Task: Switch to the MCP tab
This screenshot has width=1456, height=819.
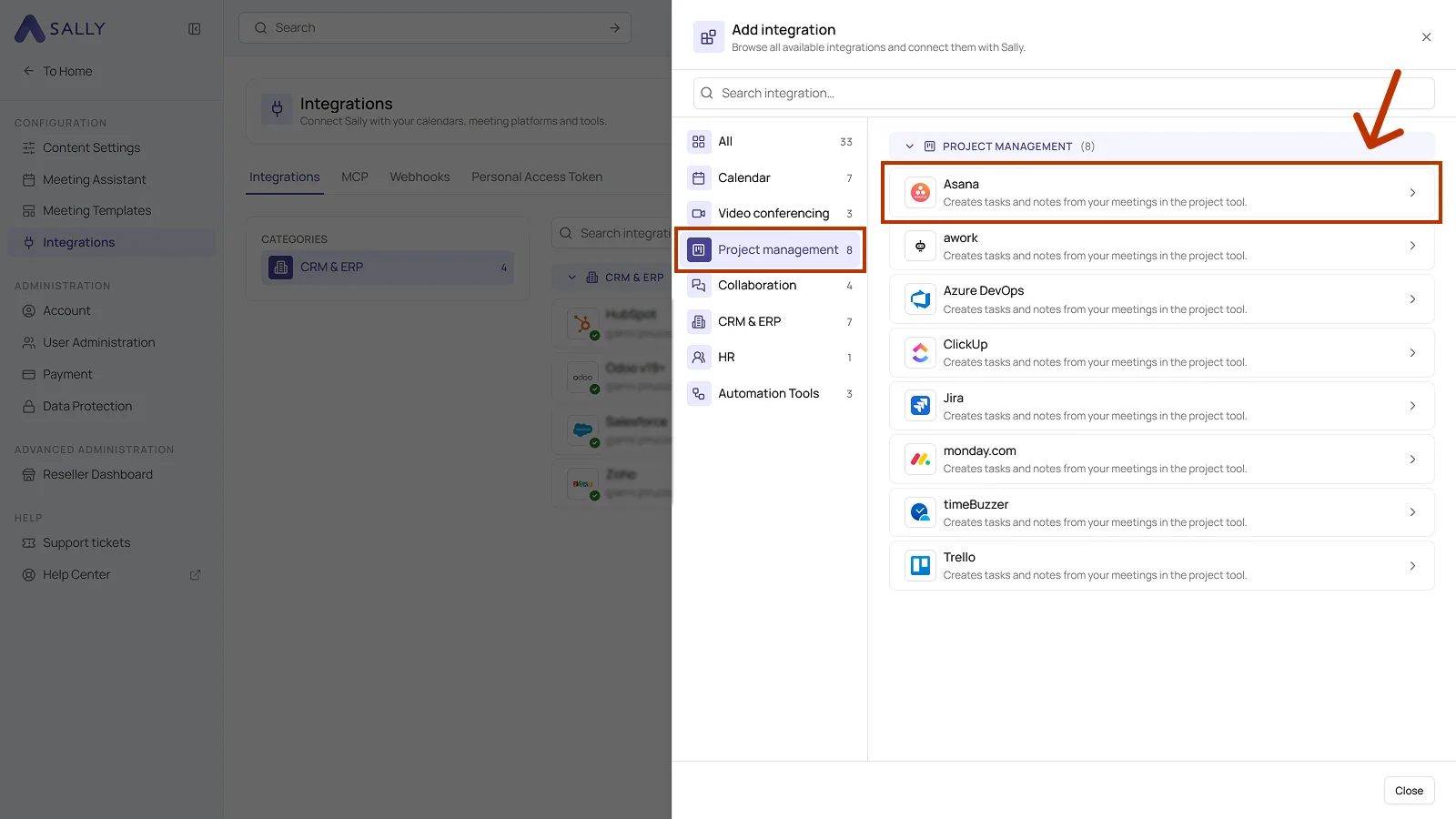Action: pos(355,177)
